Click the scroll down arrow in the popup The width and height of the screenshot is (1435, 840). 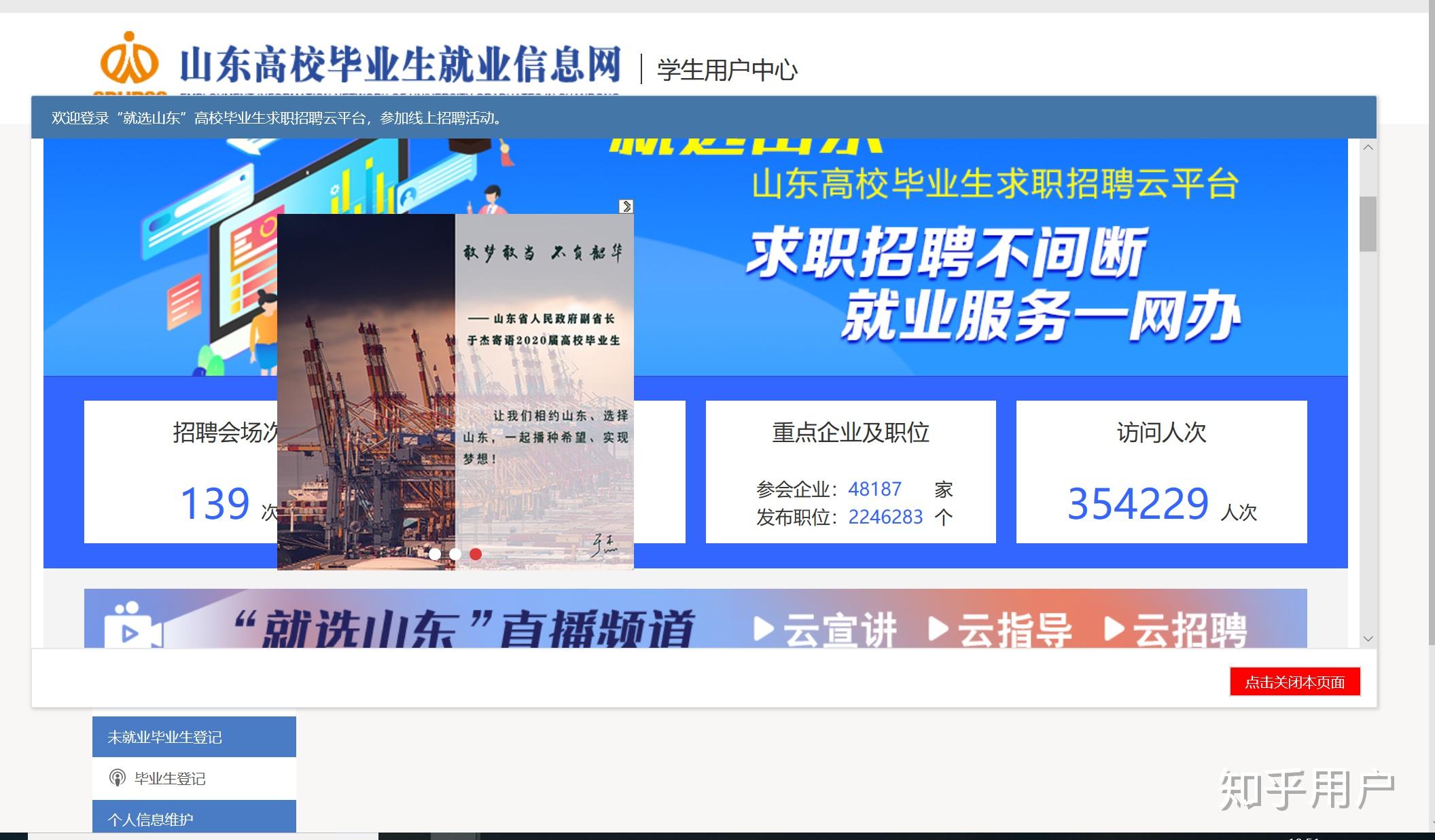1368,639
